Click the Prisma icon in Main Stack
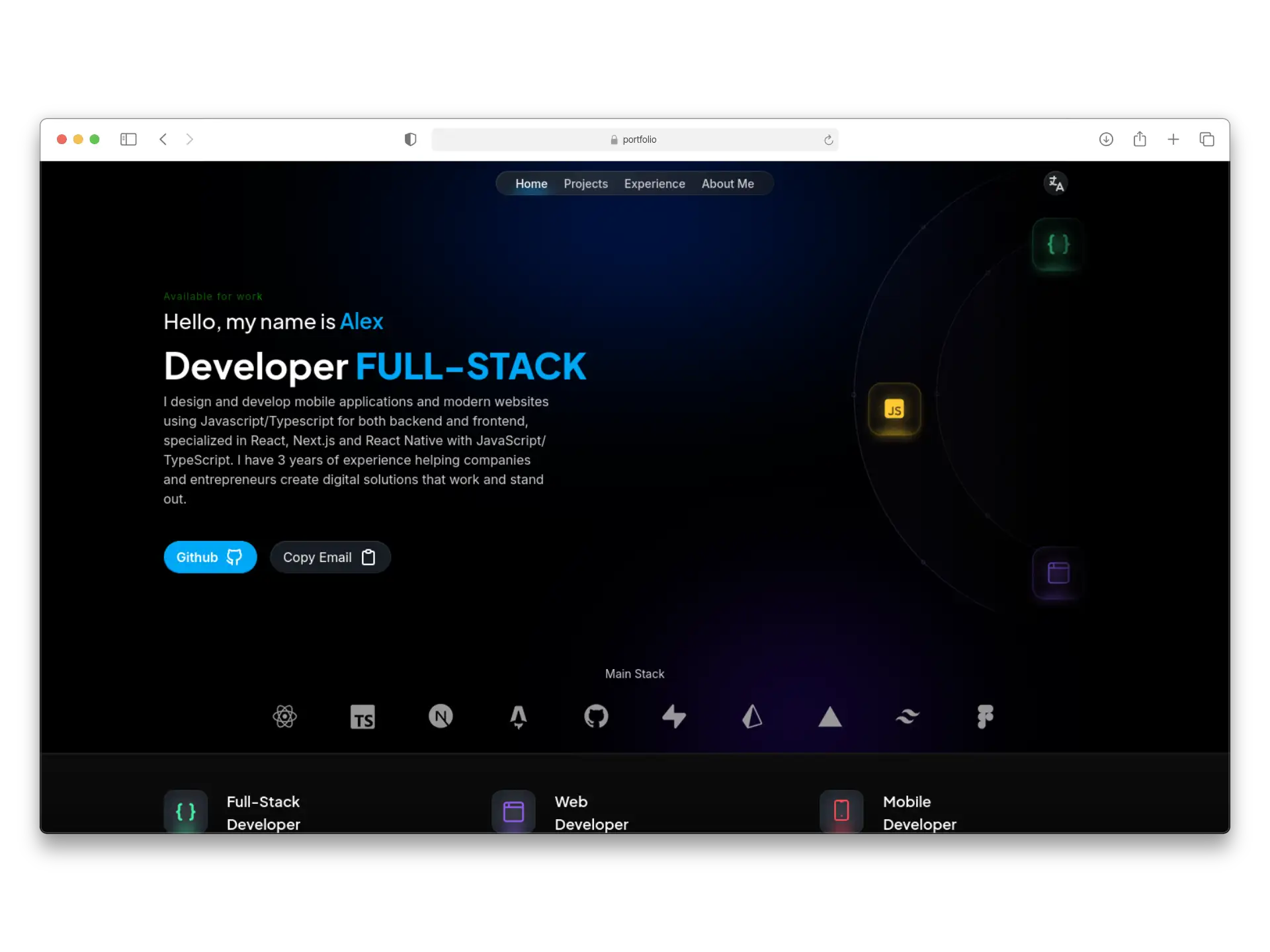Viewport: 1270px width, 952px height. (752, 717)
